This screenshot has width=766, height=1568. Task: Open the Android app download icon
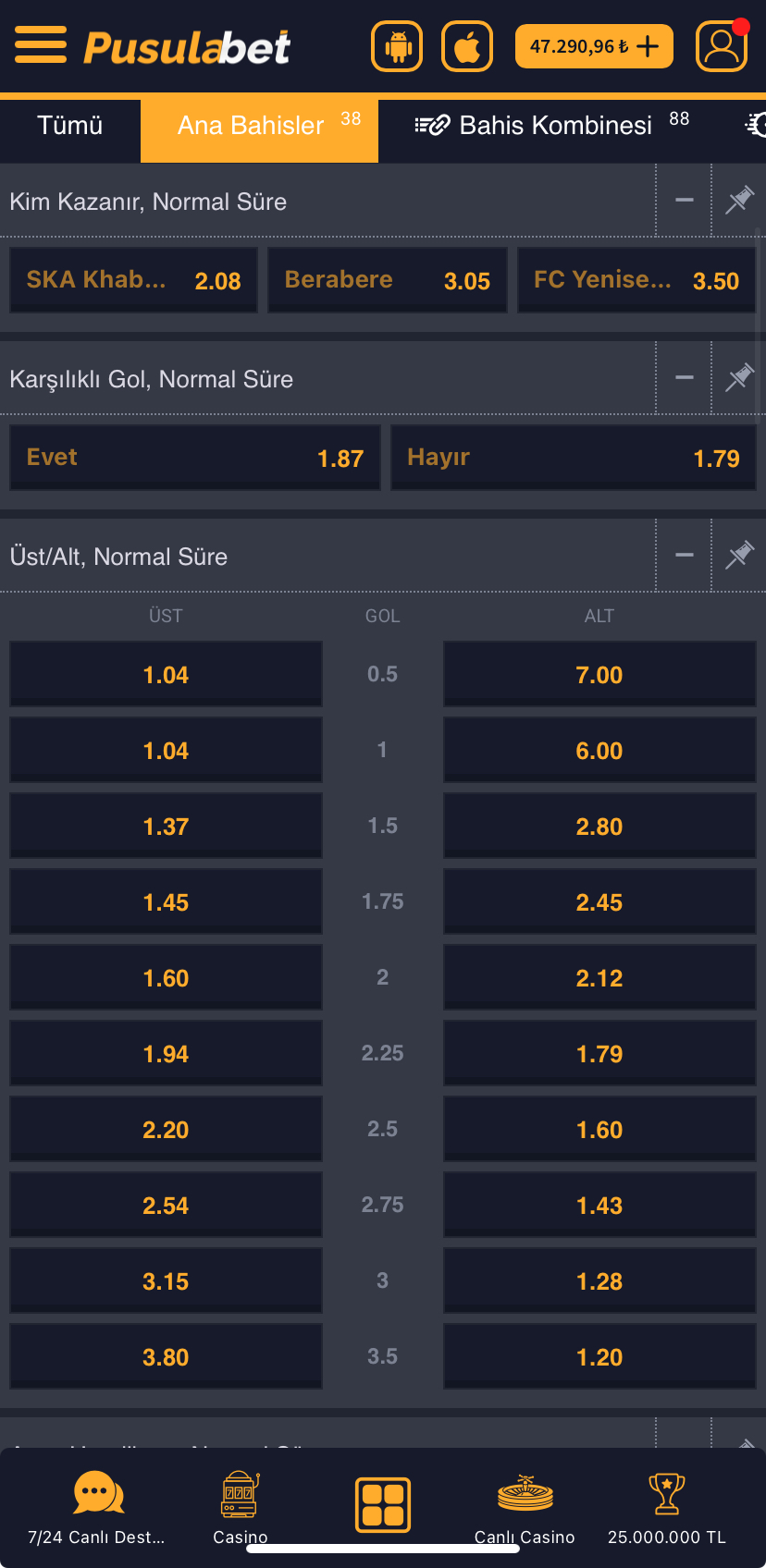(x=396, y=45)
